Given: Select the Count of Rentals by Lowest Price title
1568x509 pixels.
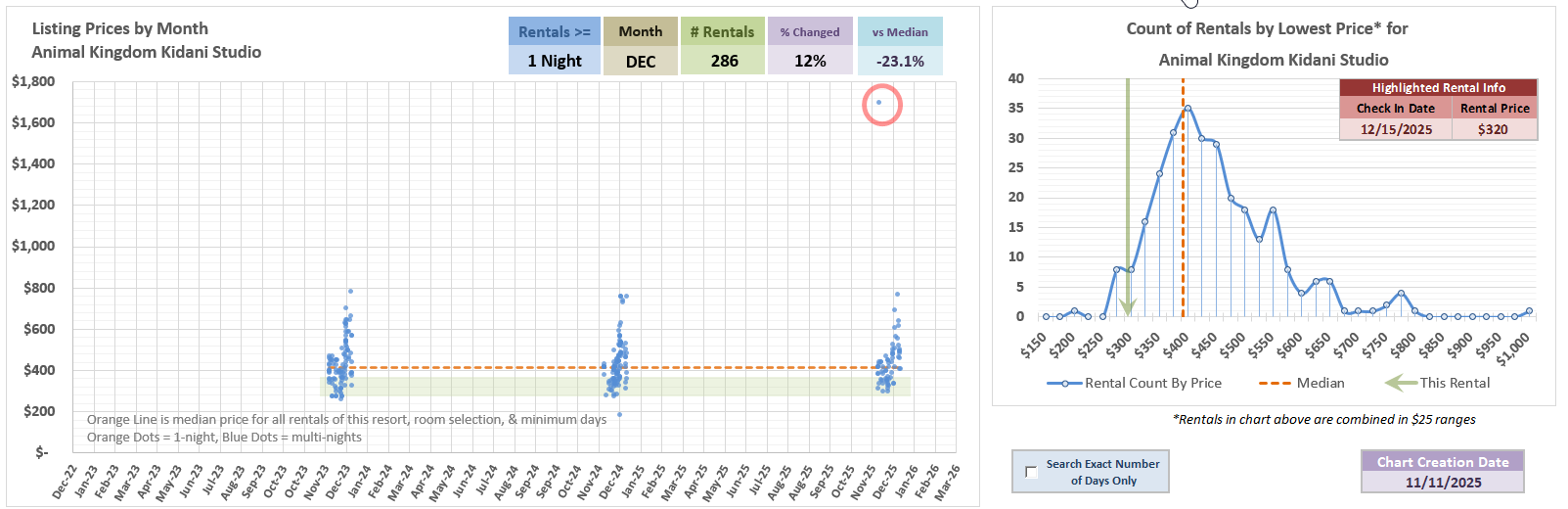Looking at the screenshot, I should [1267, 28].
